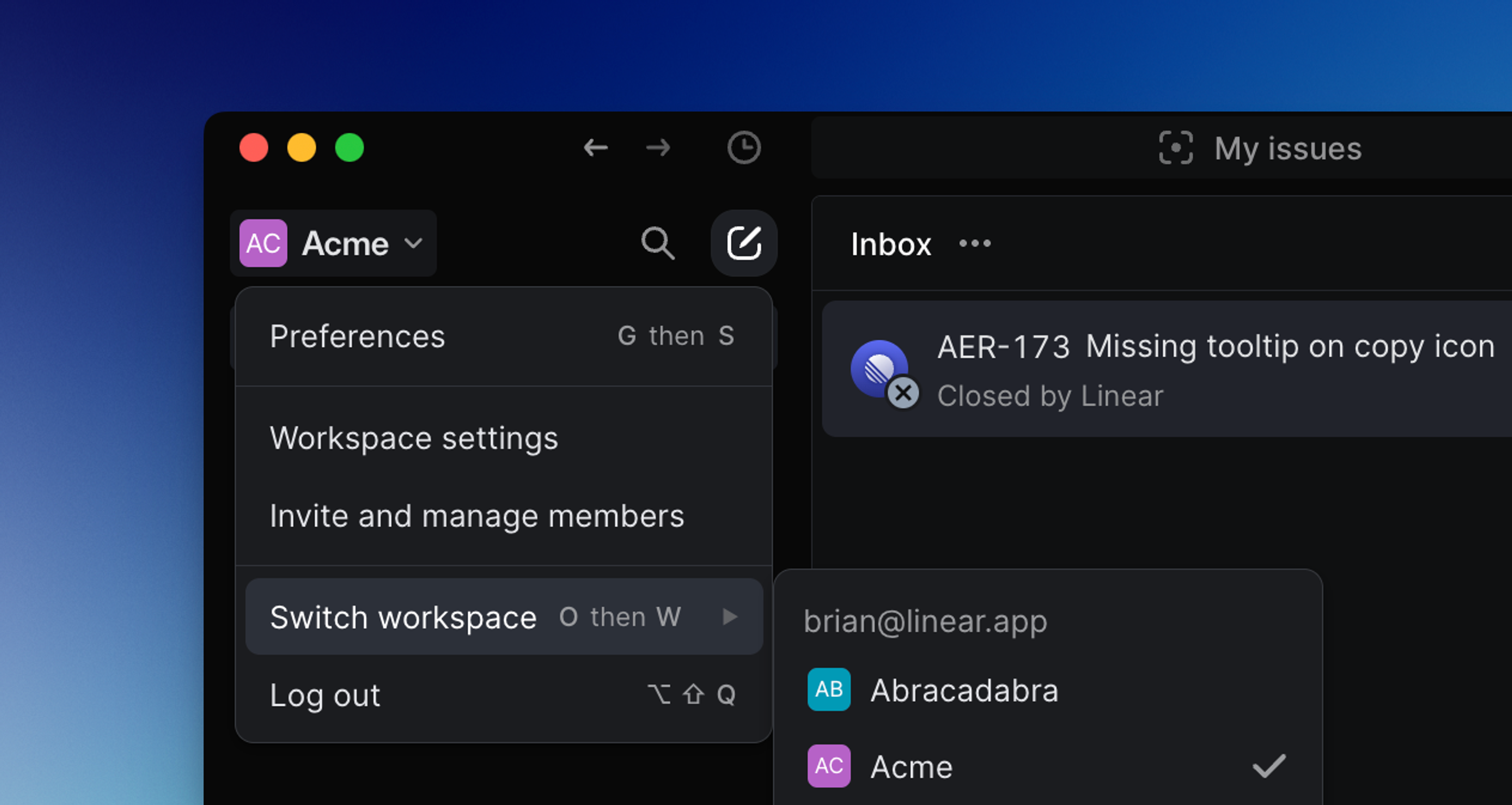Screen dimensions: 1512x805
Task: Choose Invite and manage members
Action: 477,516
